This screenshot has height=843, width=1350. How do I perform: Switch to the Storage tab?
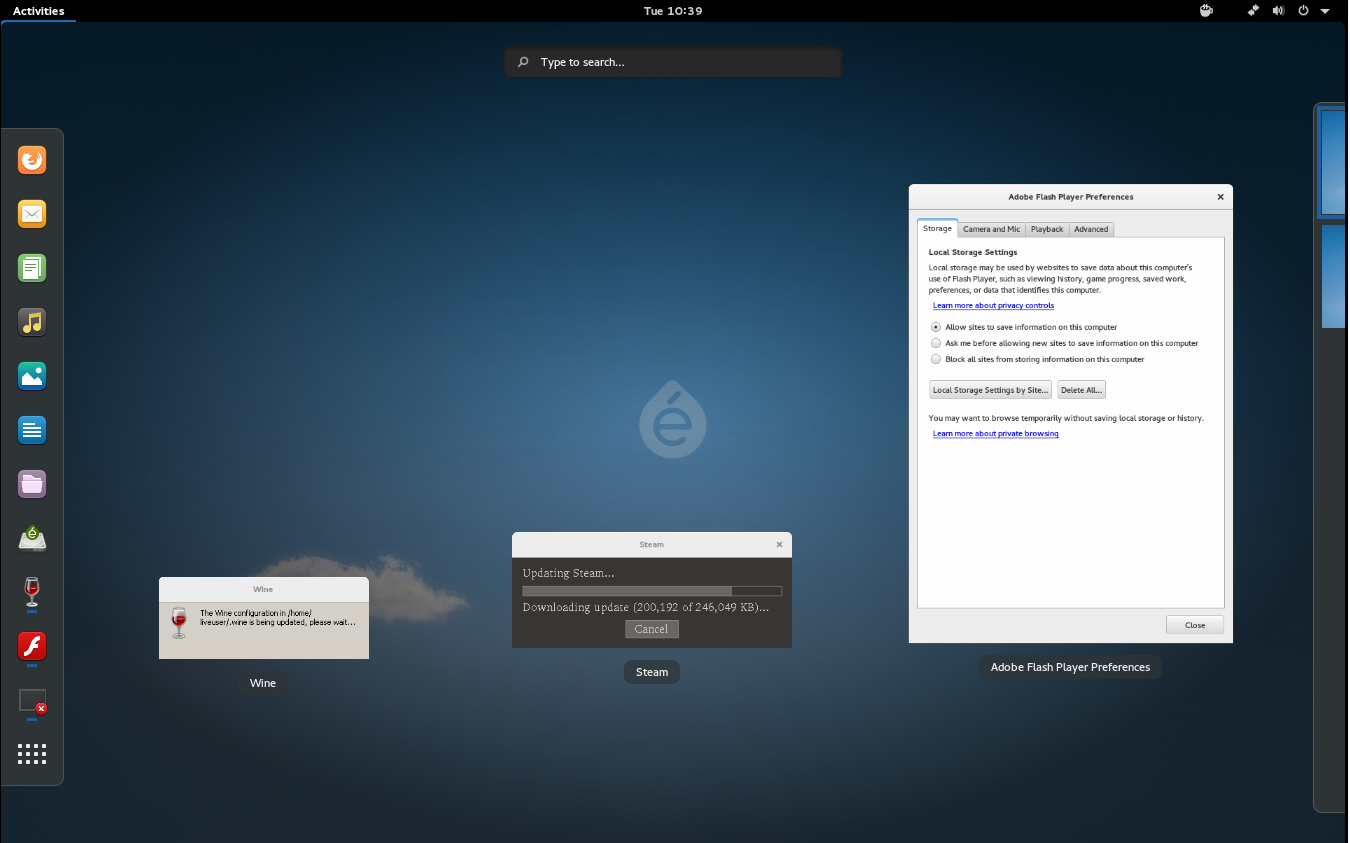(937, 229)
